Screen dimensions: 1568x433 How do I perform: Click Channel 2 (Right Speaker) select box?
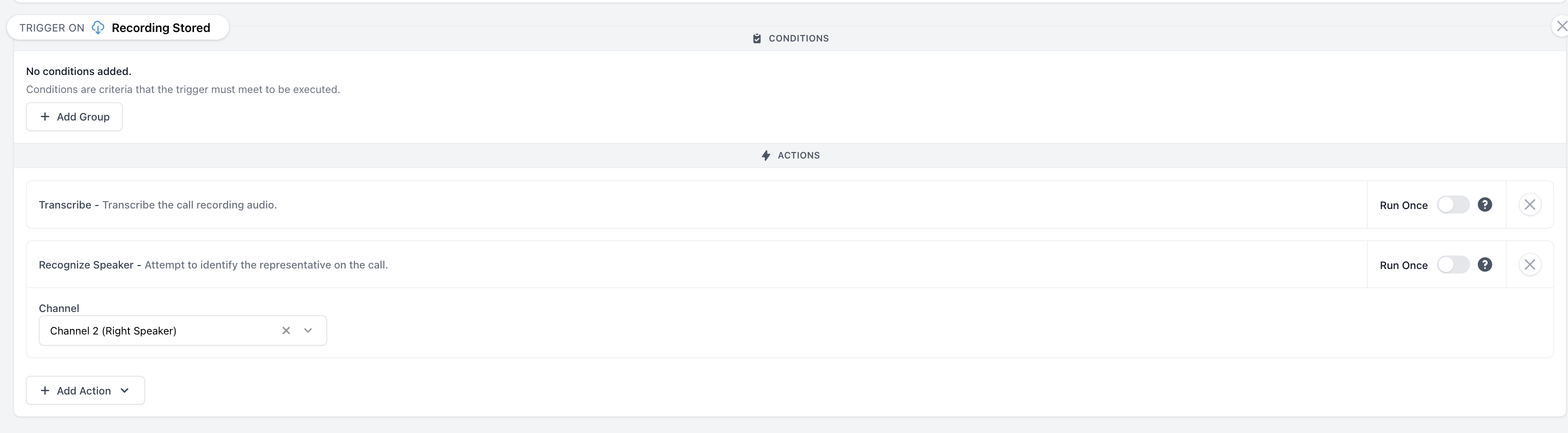[182, 330]
